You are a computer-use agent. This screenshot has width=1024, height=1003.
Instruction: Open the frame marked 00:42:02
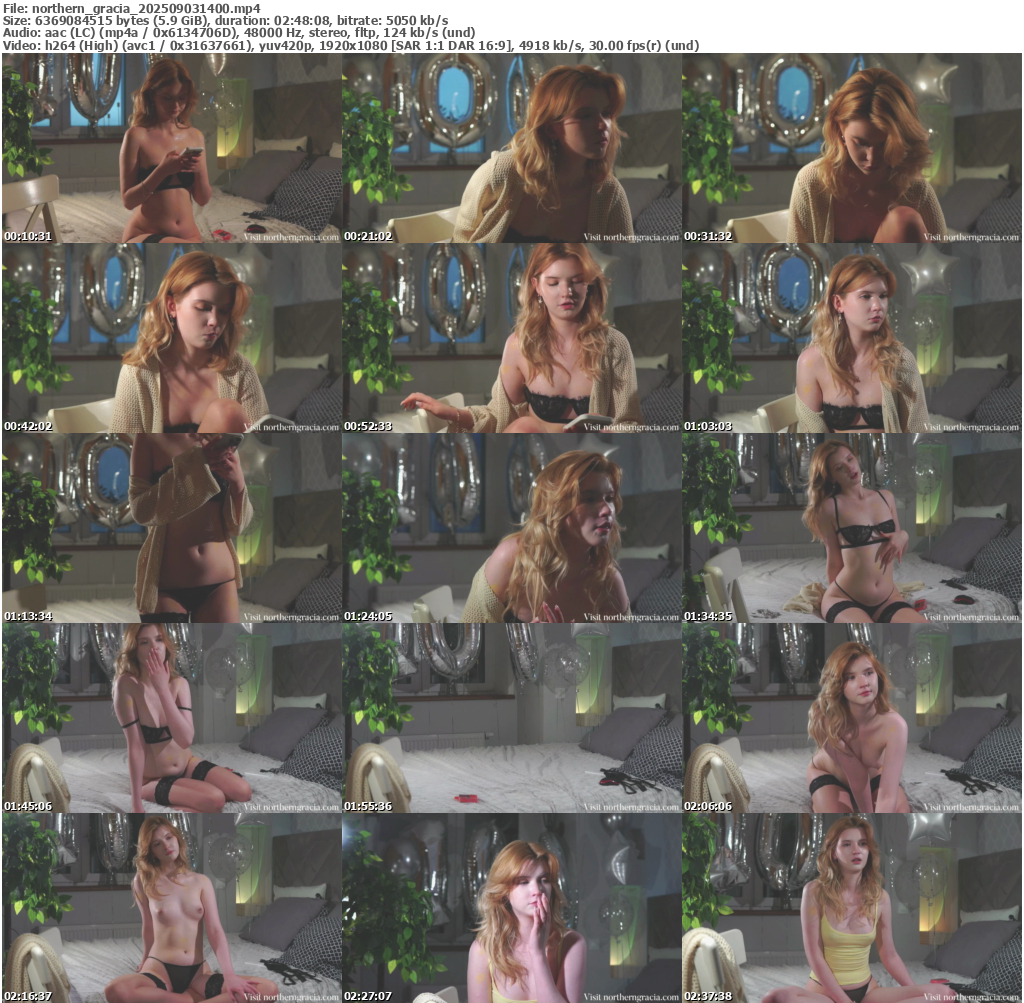171,338
